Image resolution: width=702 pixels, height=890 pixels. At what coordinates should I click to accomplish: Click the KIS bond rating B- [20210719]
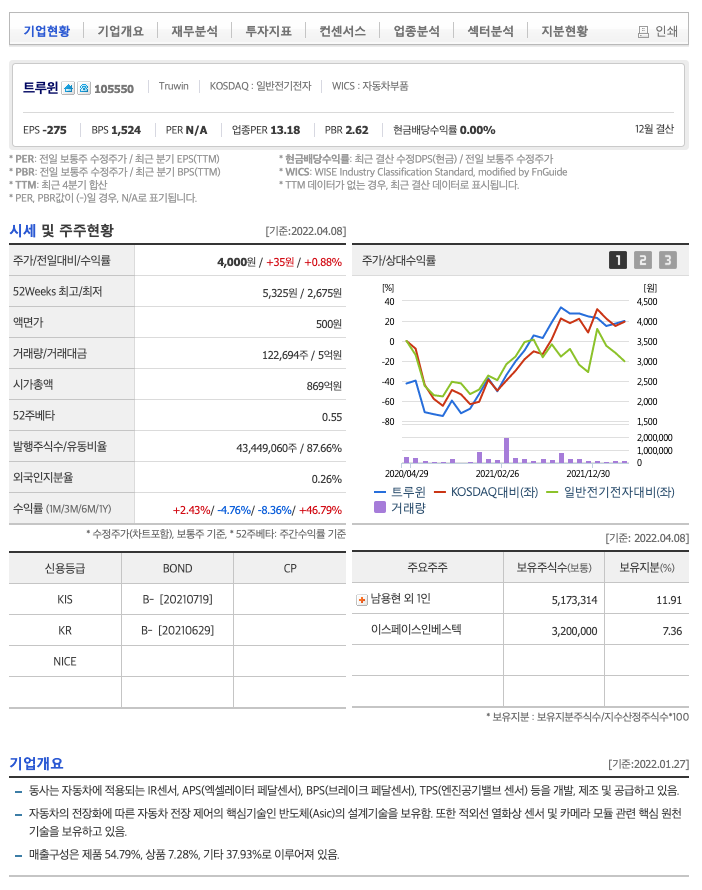coord(178,599)
